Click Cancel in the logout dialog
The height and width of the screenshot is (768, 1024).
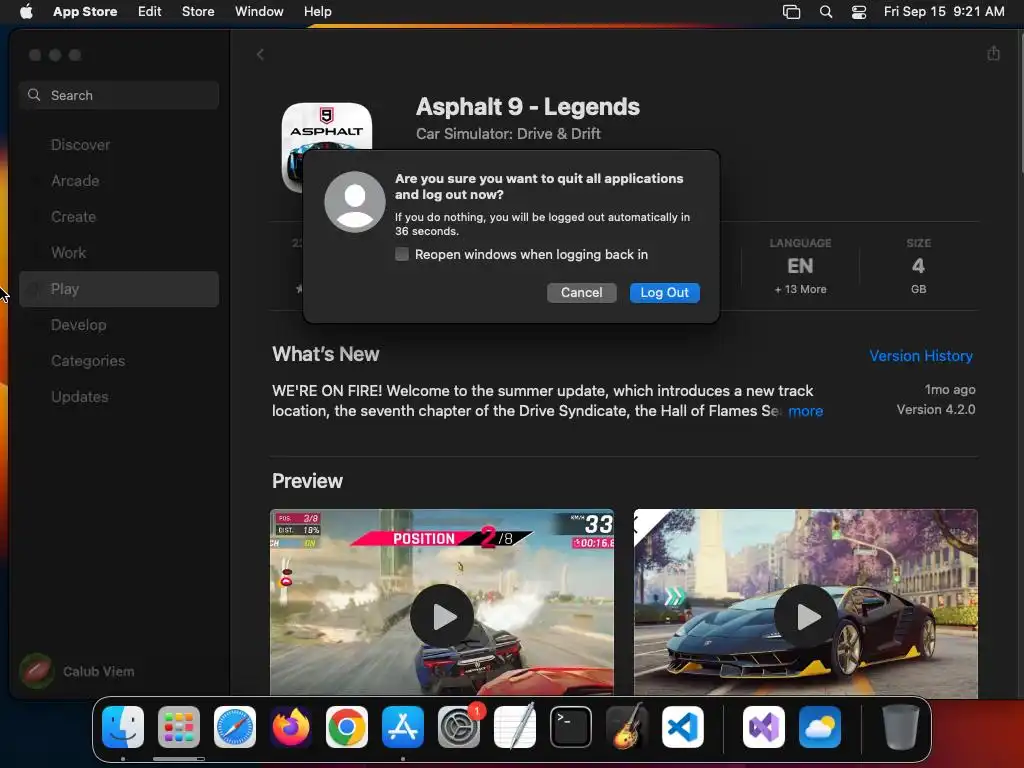click(581, 293)
